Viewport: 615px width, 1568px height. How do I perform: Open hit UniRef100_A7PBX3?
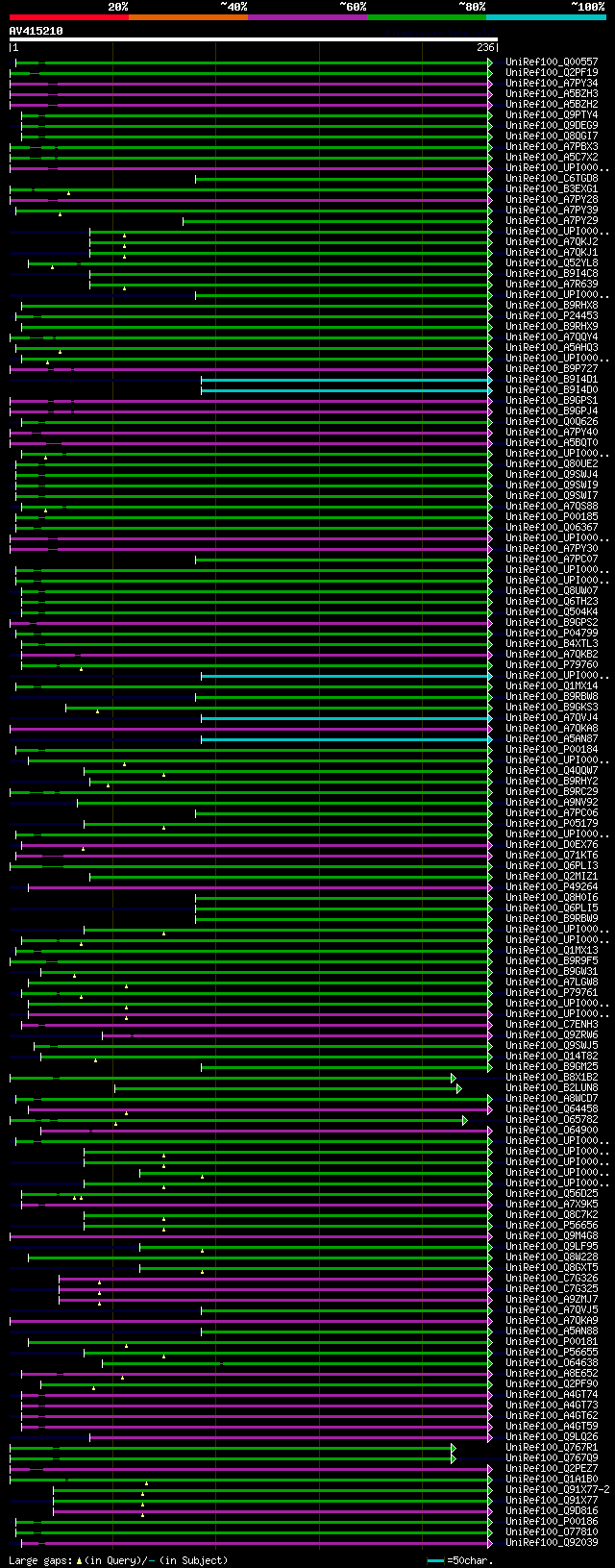(x=552, y=147)
